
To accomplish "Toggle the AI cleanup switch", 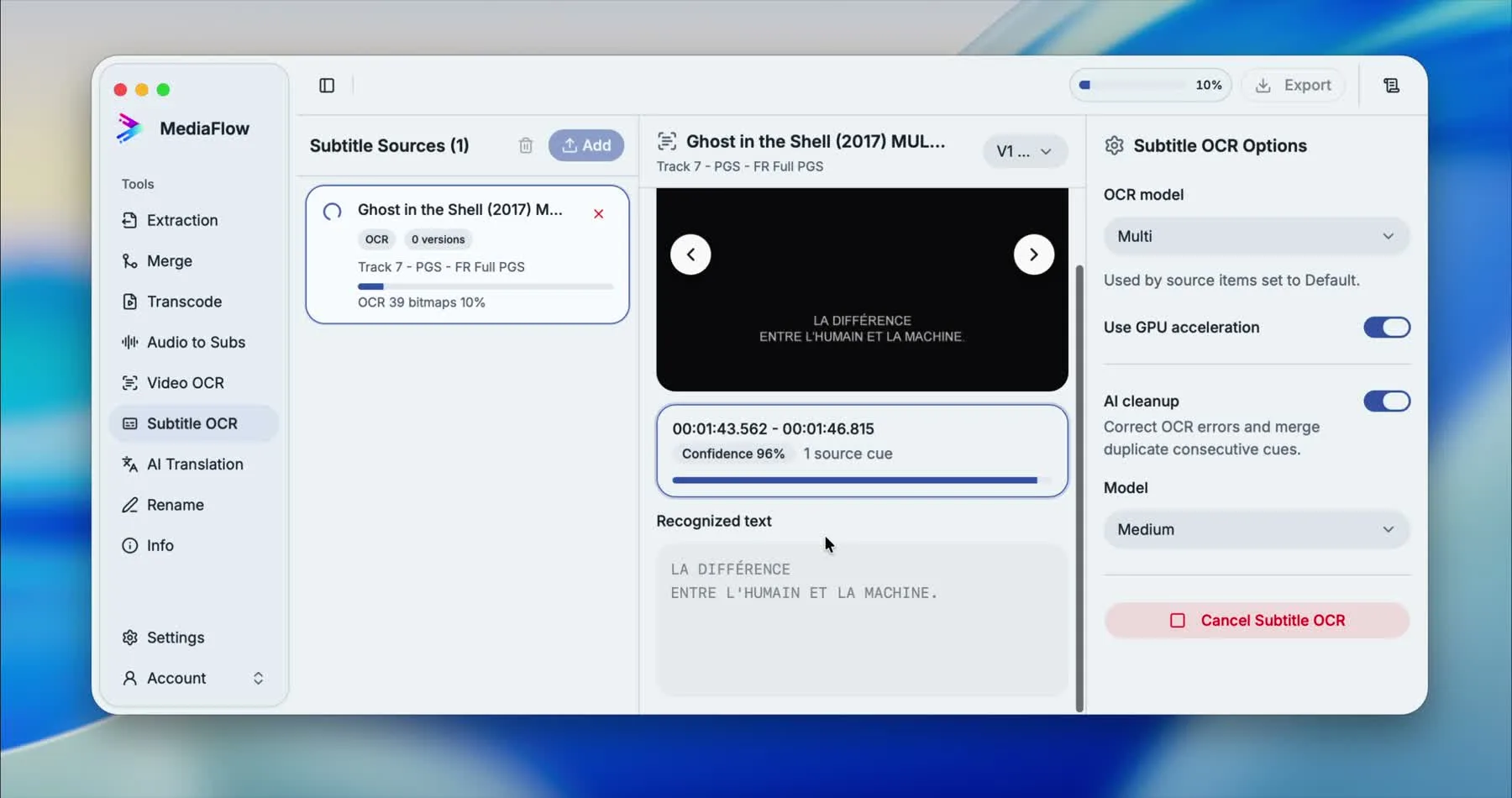I will coord(1387,402).
